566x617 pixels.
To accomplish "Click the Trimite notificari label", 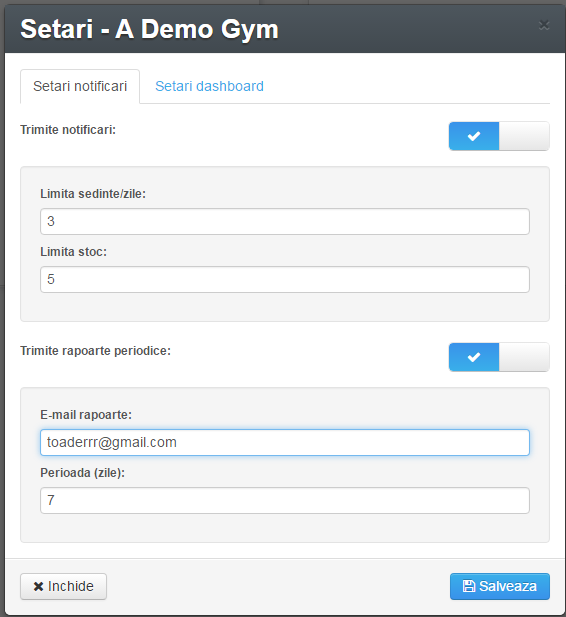I will (68, 130).
